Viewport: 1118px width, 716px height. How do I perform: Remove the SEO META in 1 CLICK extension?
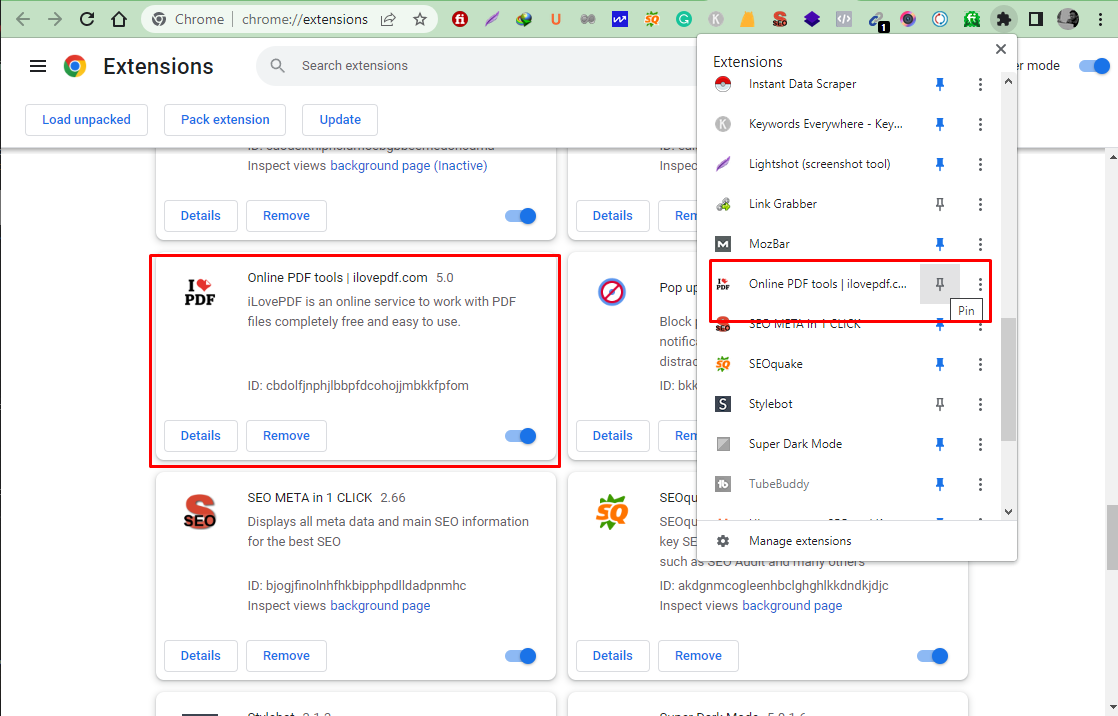[287, 656]
